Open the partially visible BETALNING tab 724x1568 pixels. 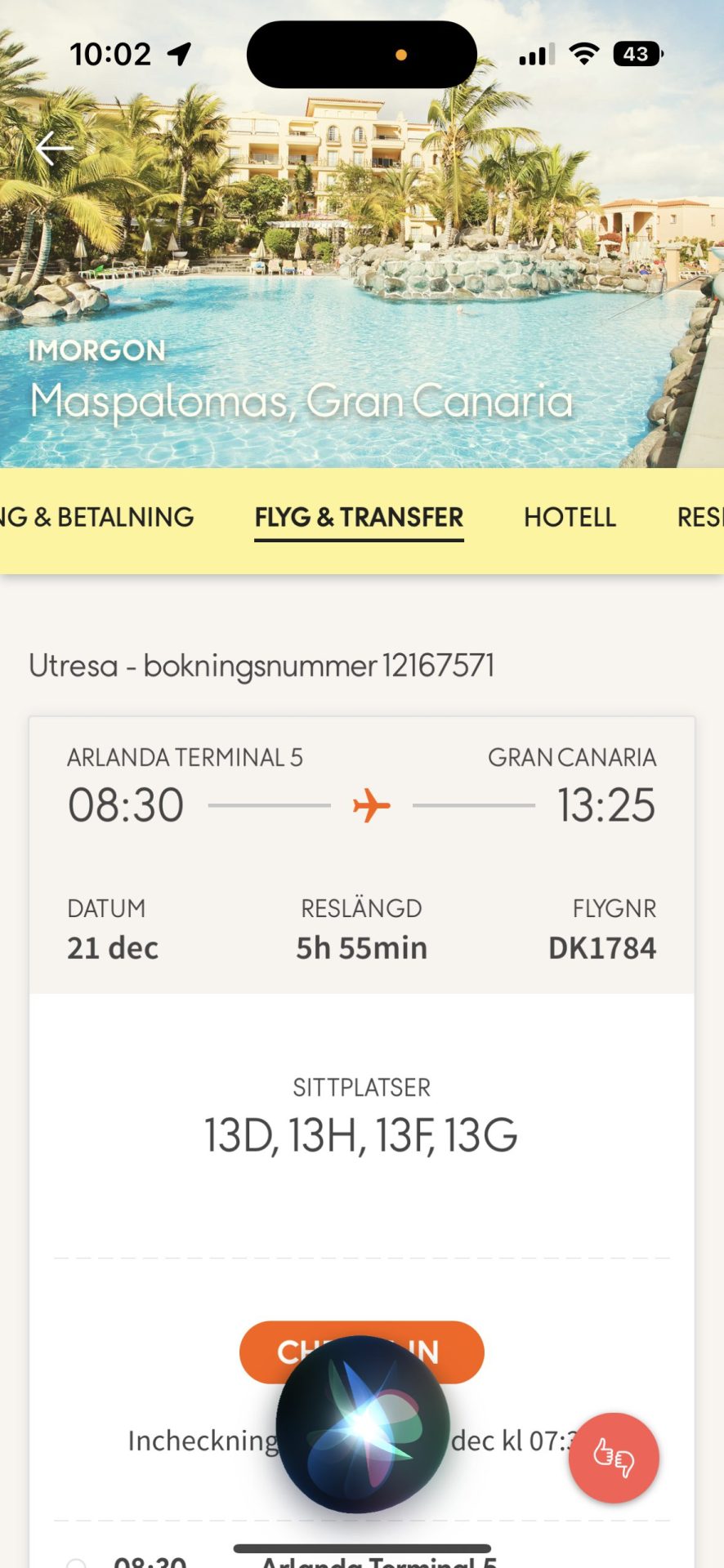[x=98, y=518]
